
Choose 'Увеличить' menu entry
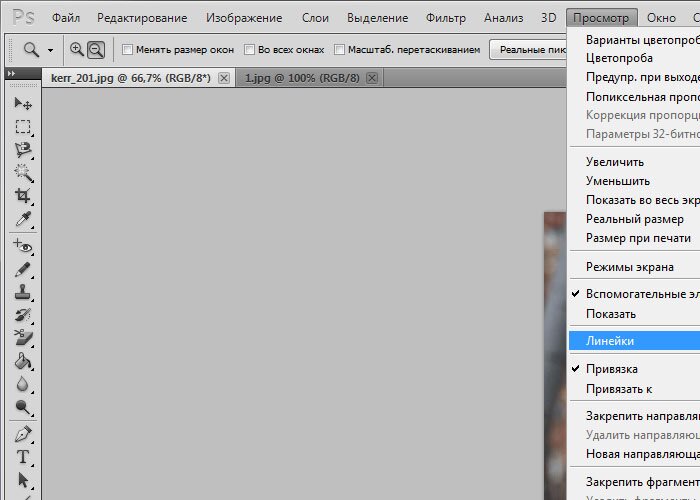[634, 162]
